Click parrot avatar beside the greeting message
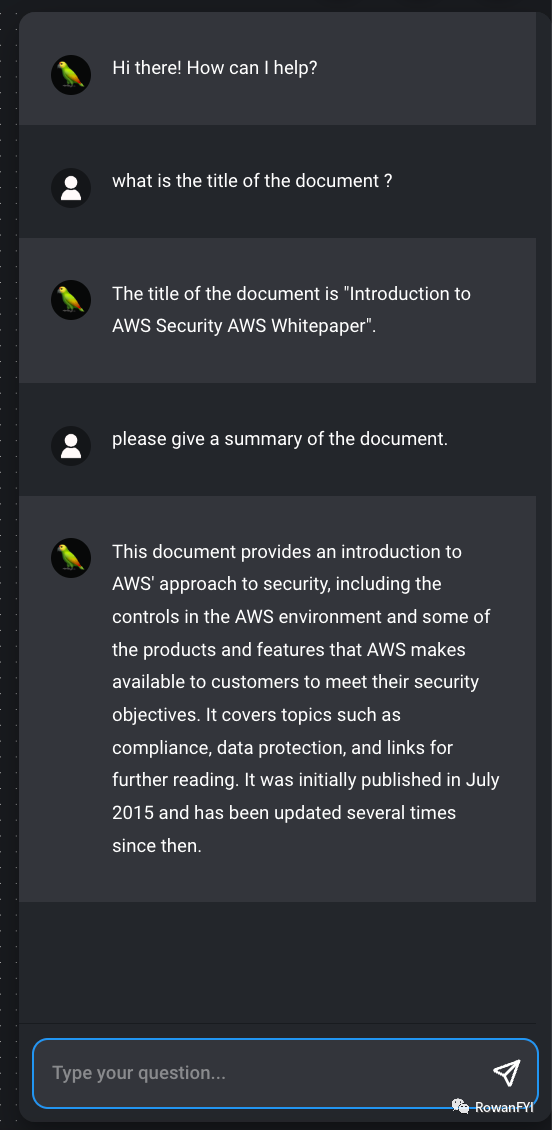Image resolution: width=552 pixels, height=1130 pixels. pyautogui.click(x=71, y=74)
